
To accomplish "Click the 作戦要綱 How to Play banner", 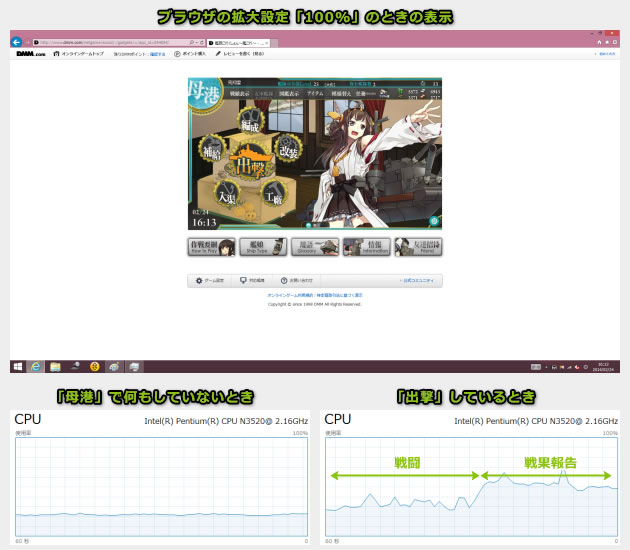I will coord(211,247).
